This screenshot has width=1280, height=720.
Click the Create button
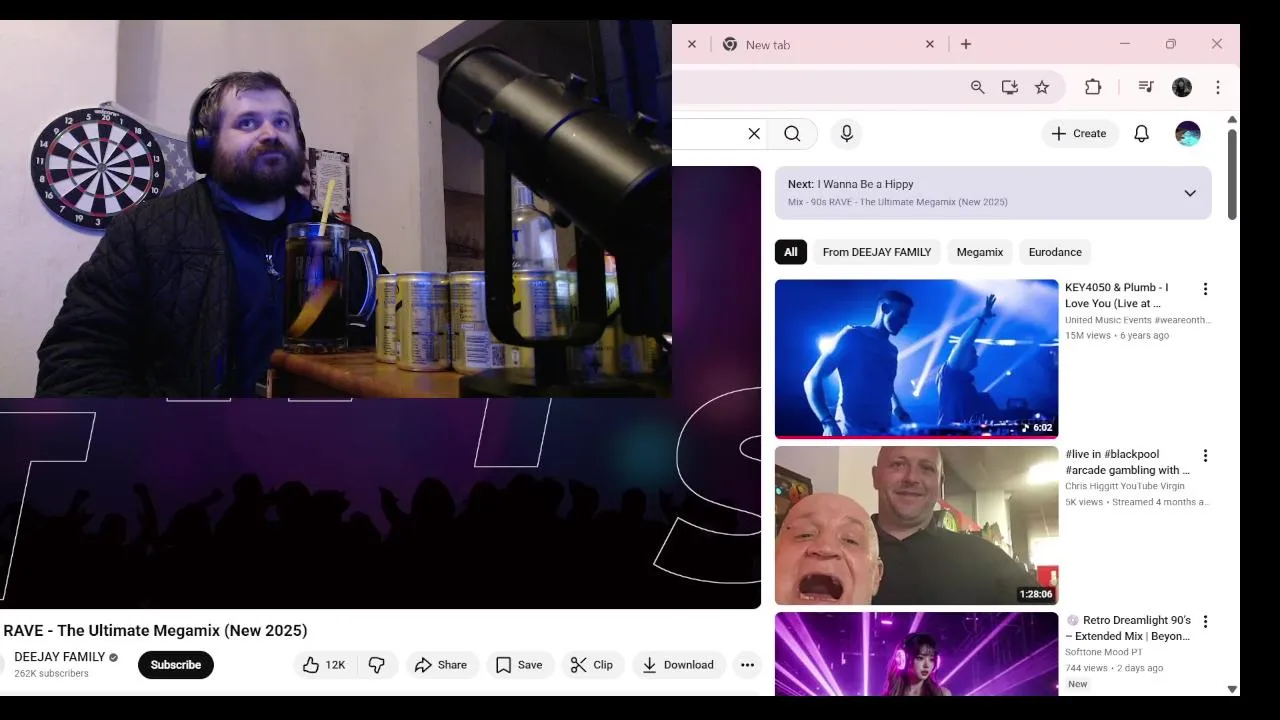coord(1079,134)
